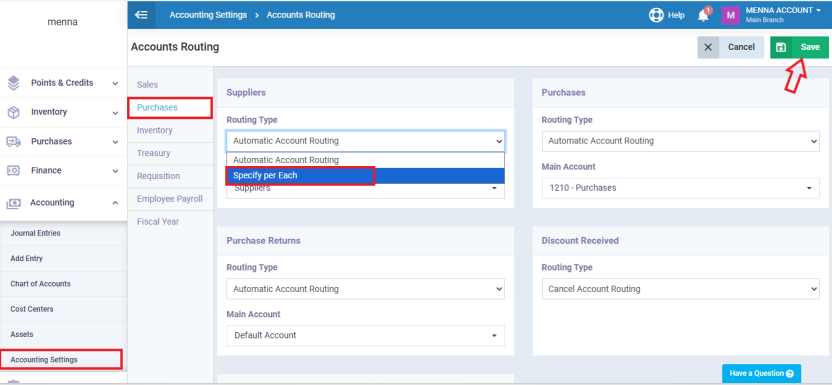Click the Have a Question button
832x385 pixels.
(761, 373)
